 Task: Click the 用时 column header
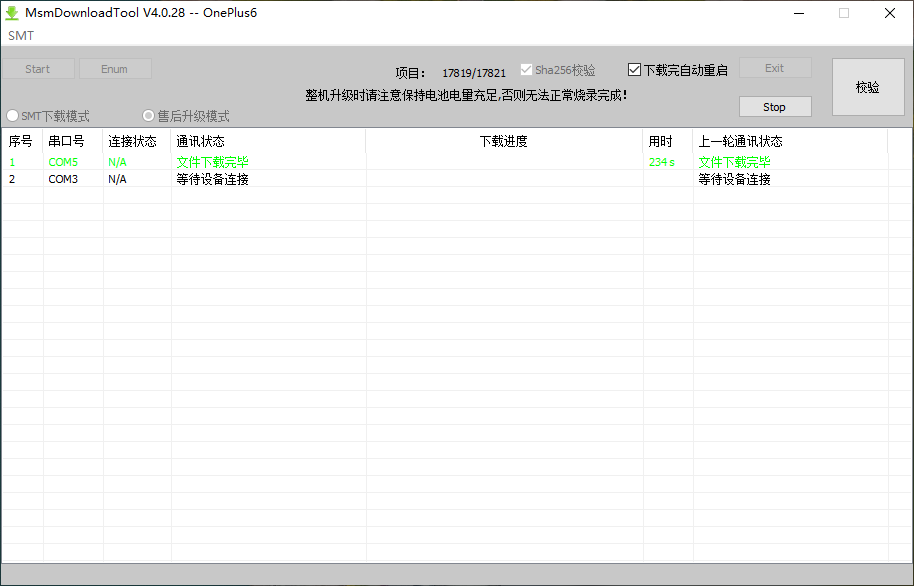667,141
